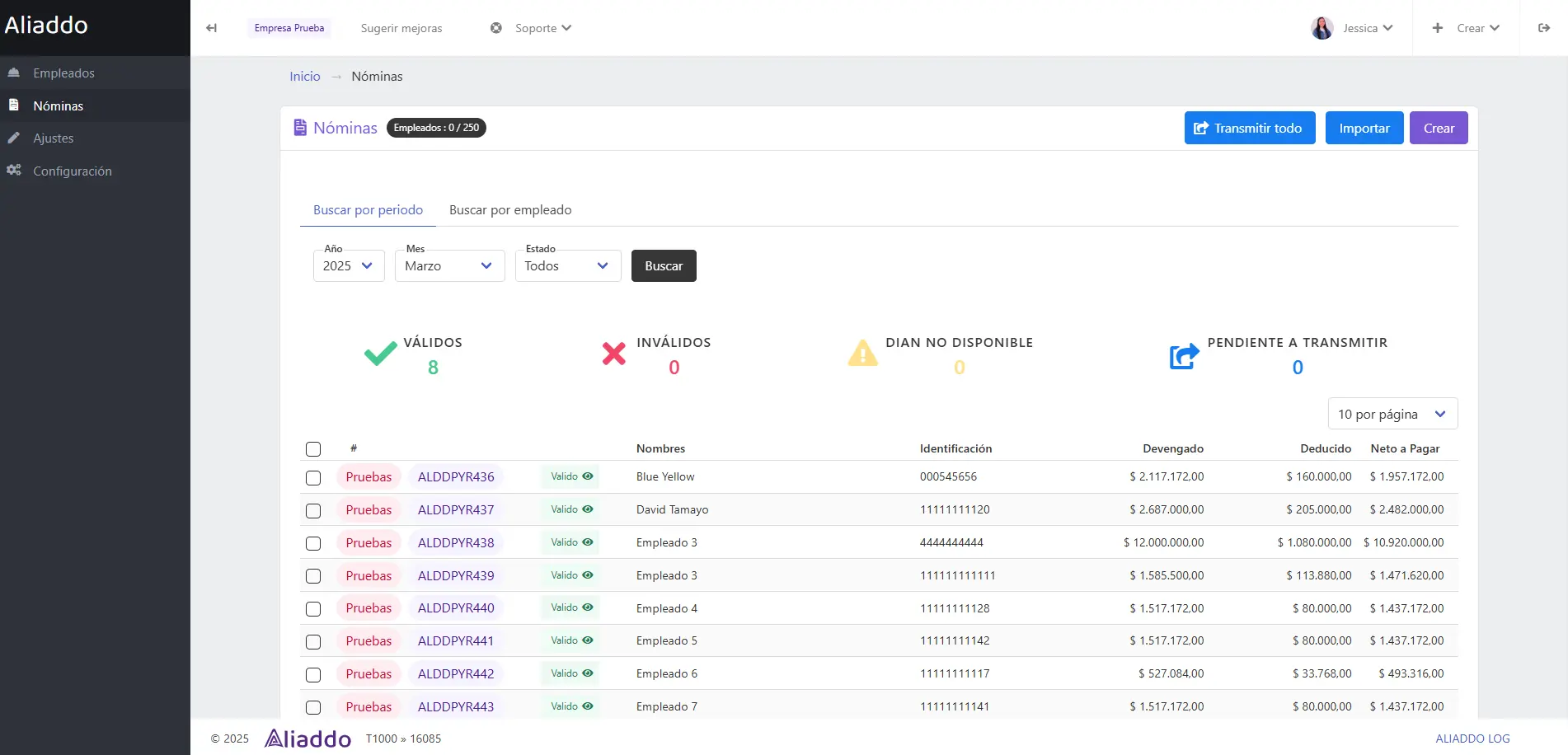Viewport: 1568px width, 755px height.
Task: Click the red Inválidos X icon
Action: (613, 354)
